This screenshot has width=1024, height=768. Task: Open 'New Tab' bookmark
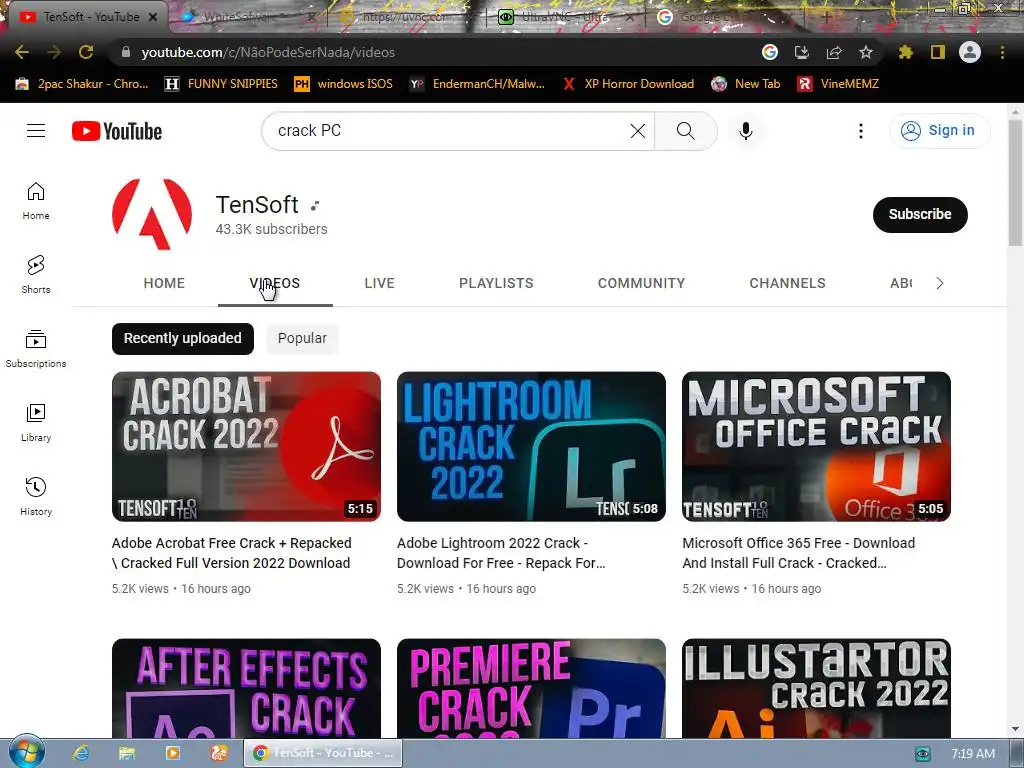[x=746, y=84]
